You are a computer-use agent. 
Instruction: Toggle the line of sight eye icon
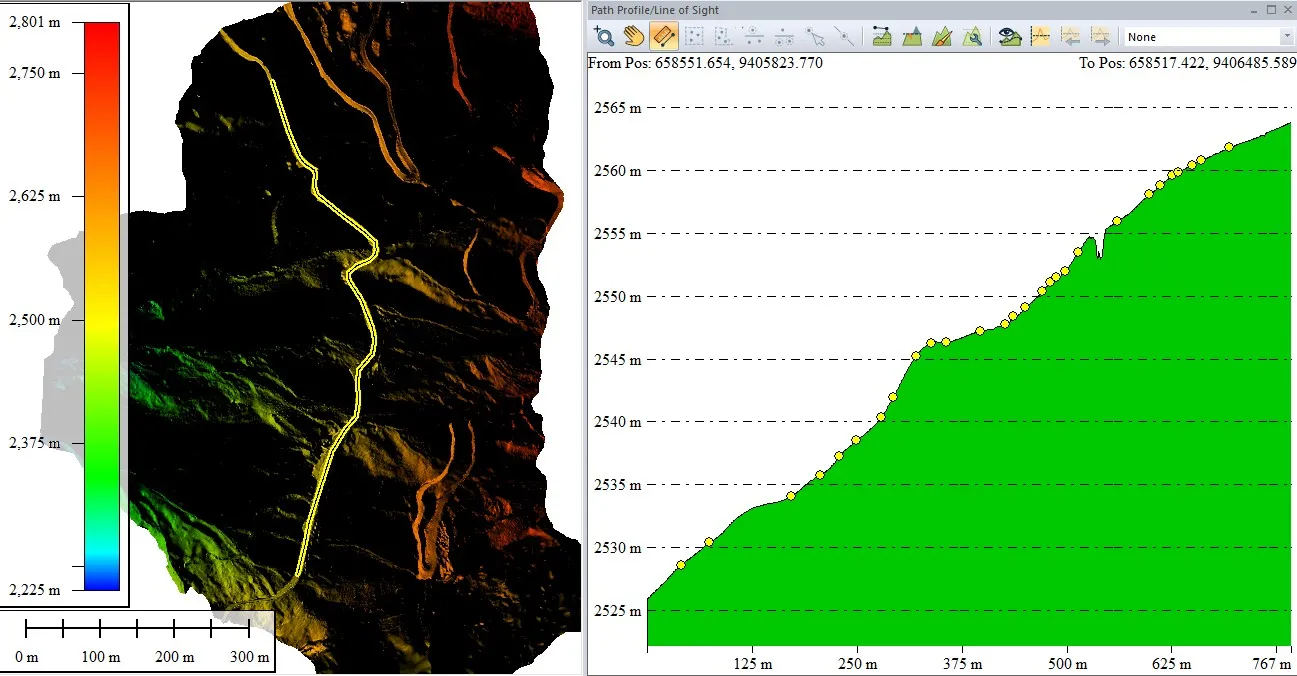pos(1009,37)
